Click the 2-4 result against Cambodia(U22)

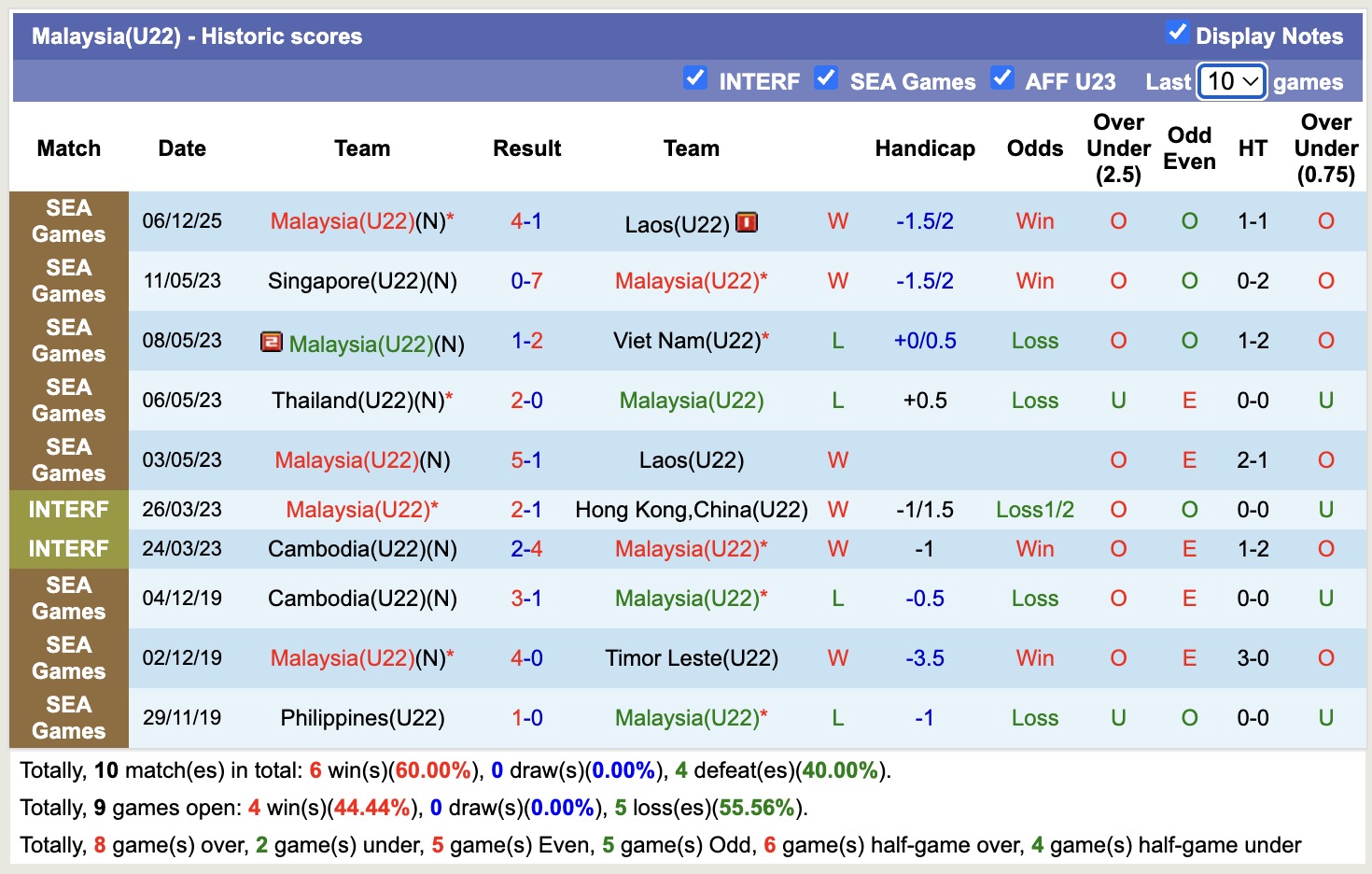(526, 549)
